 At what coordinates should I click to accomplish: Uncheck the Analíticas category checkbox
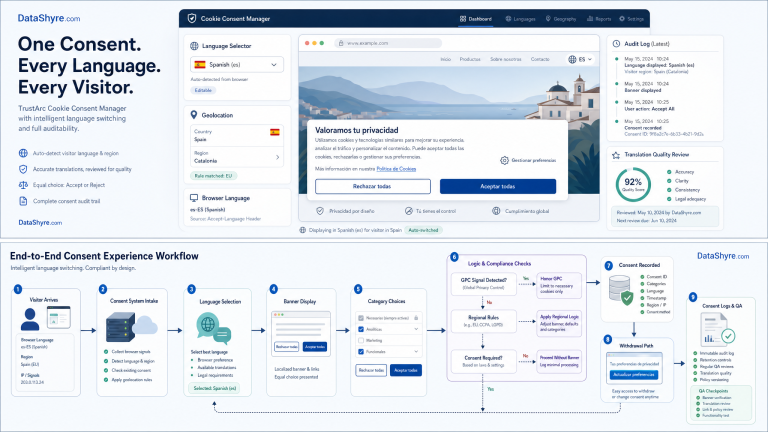point(361,330)
